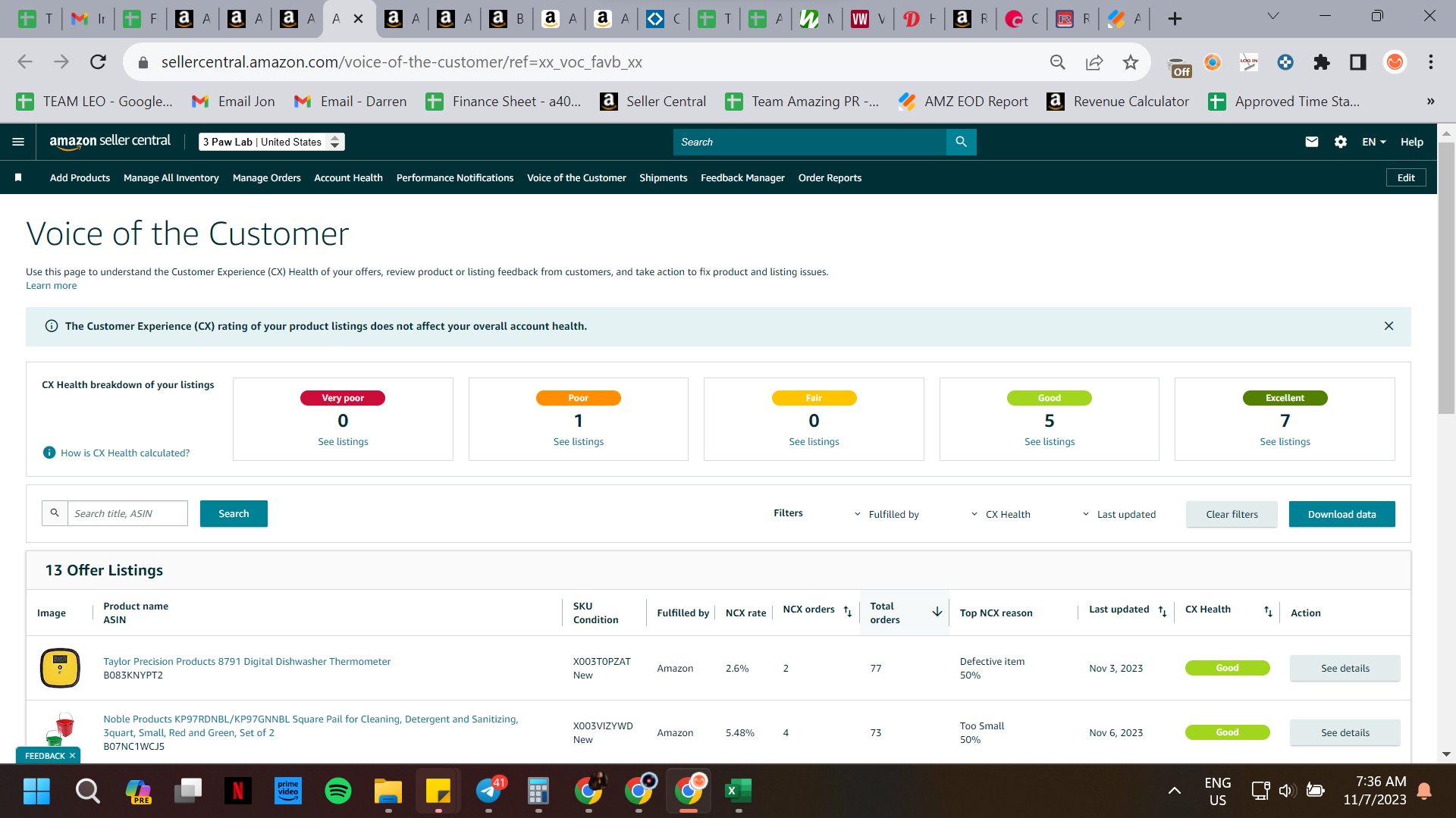The image size is (1456, 818).
Task: Open Spotify from the taskbar
Action: coord(338,791)
